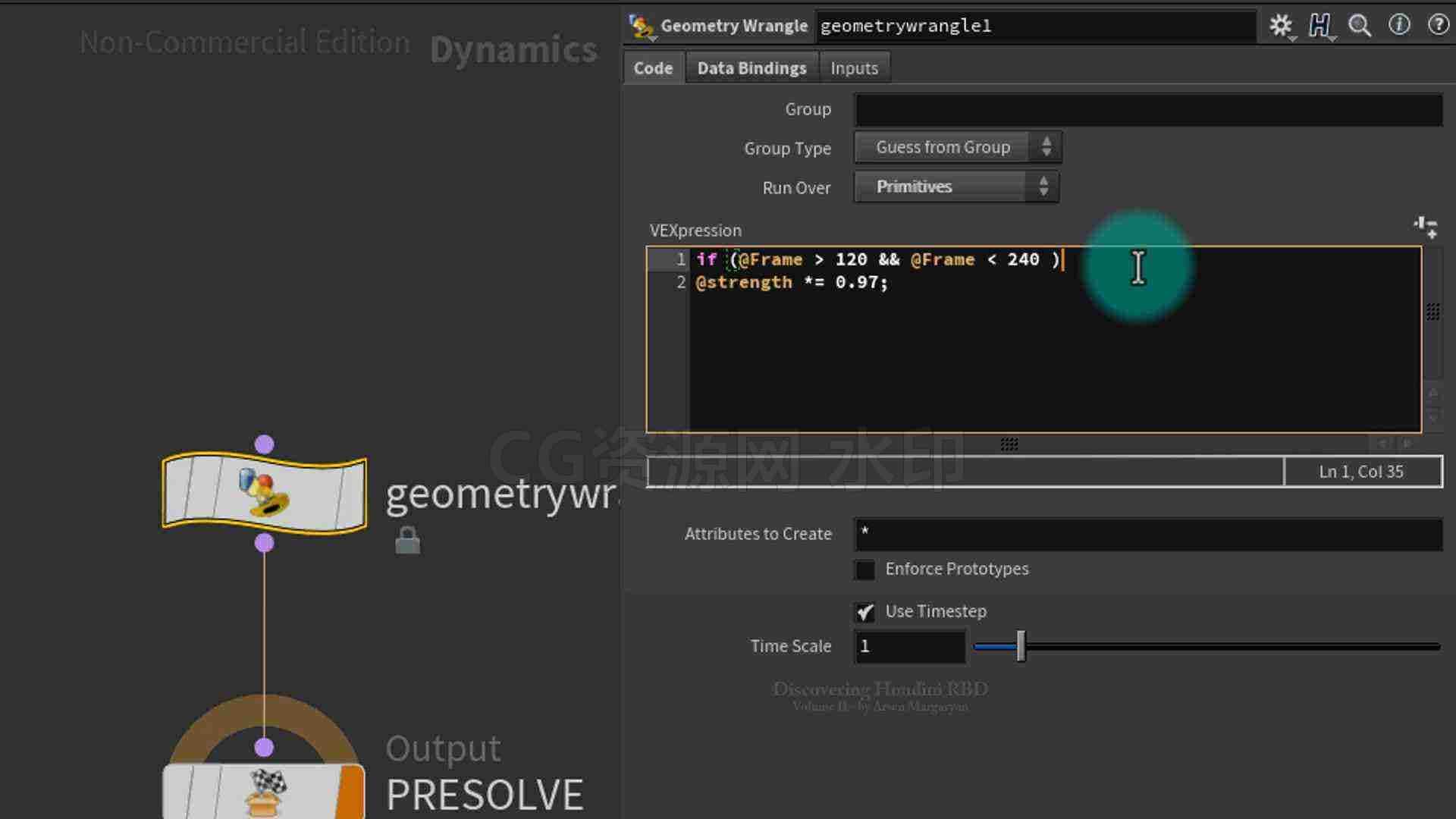Select the Output PRESOLVE node
The height and width of the screenshot is (819, 1456).
click(264, 790)
